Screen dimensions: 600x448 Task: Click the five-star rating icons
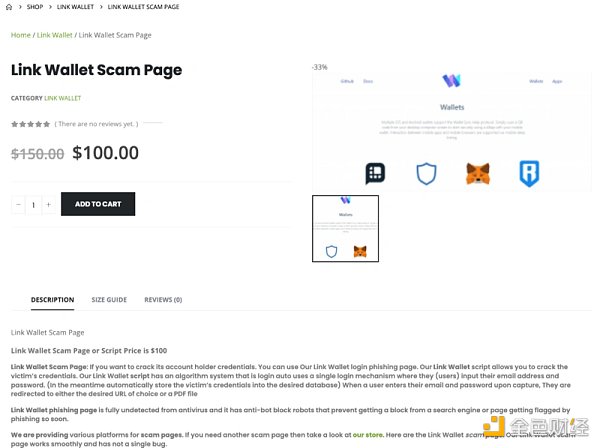pos(31,124)
